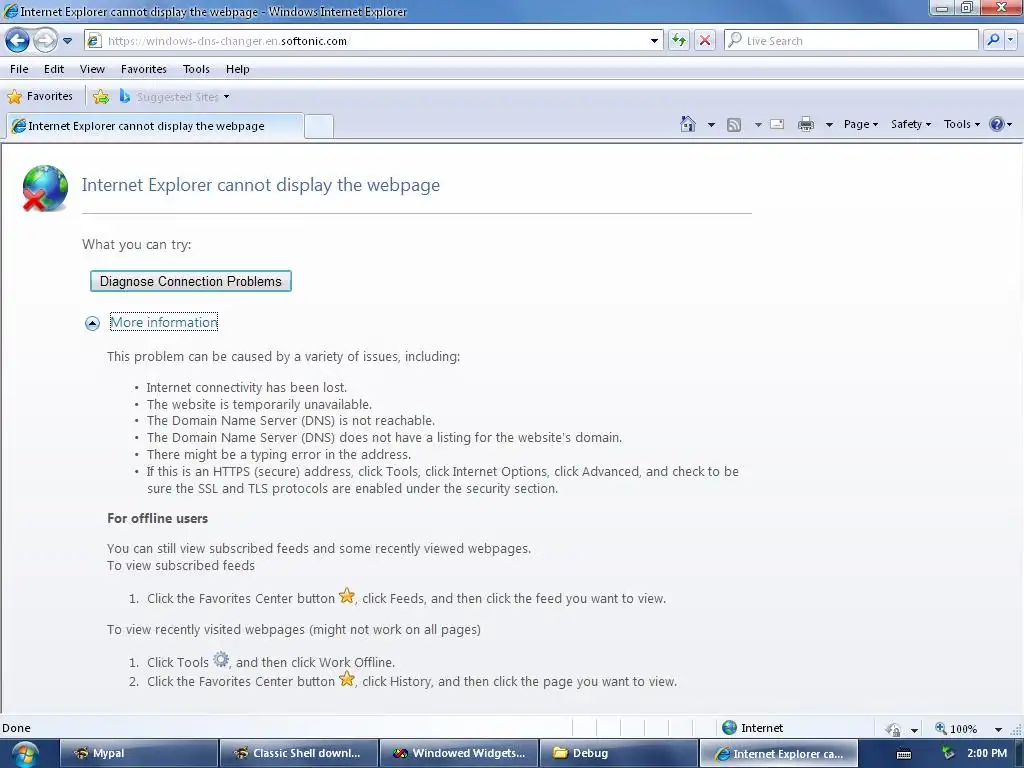
Task: Open the Tools menu in menu bar
Action: [196, 69]
